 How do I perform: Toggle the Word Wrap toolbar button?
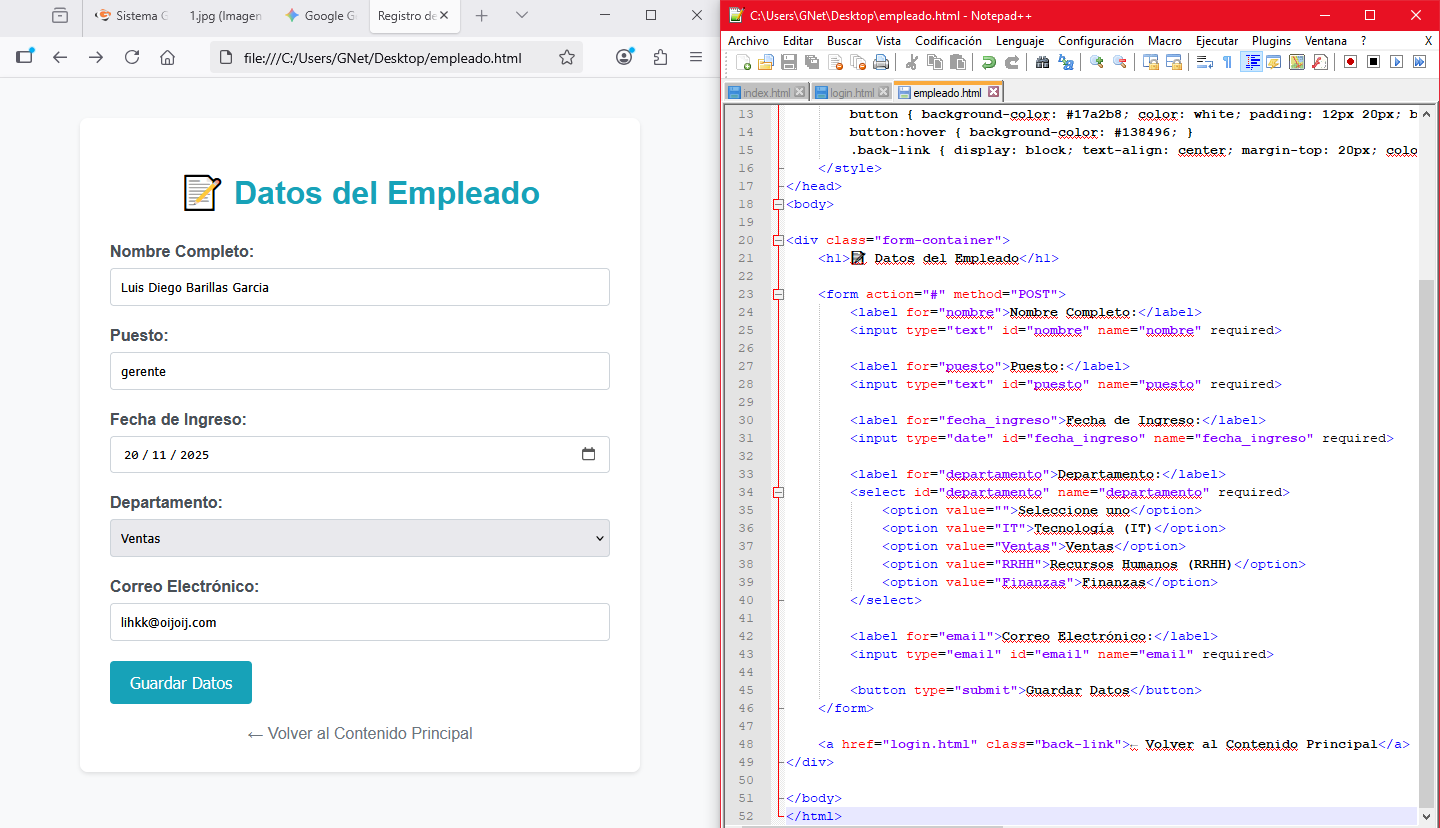(x=1205, y=62)
